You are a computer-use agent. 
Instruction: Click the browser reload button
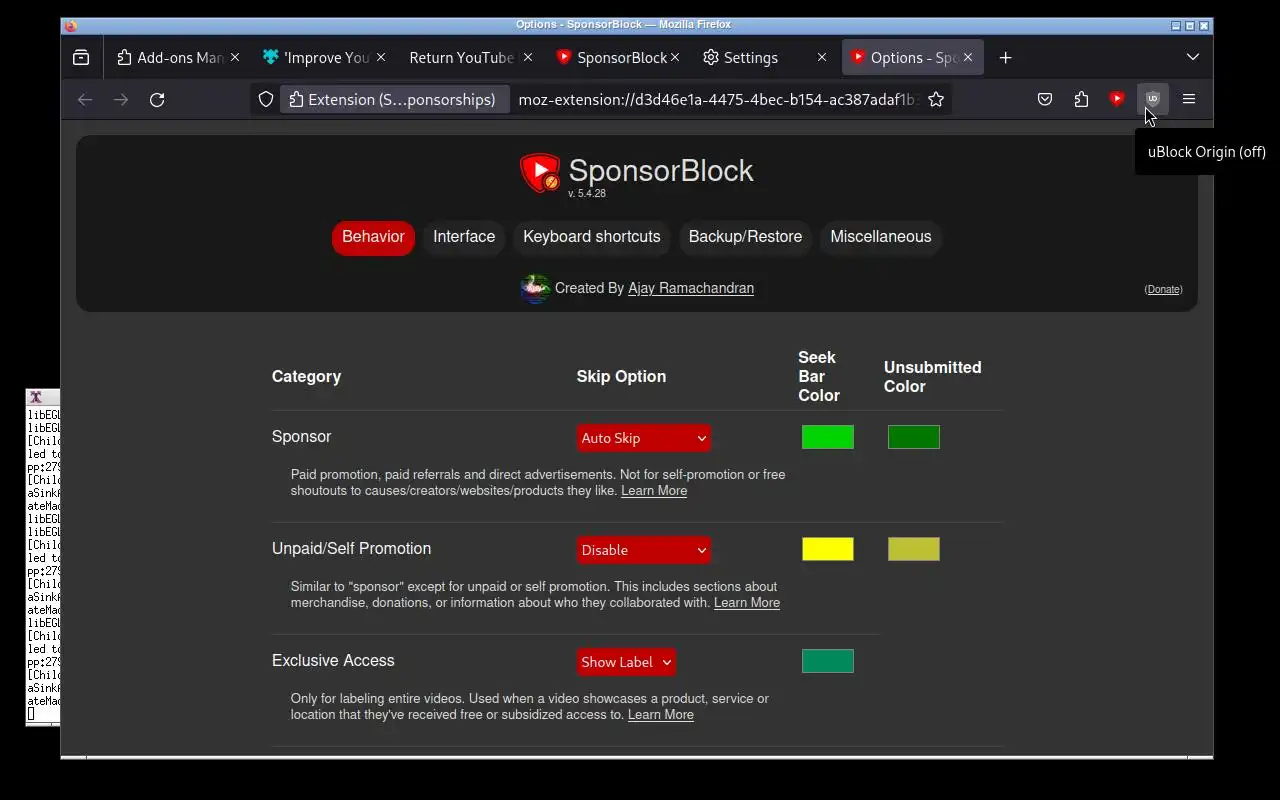157,99
